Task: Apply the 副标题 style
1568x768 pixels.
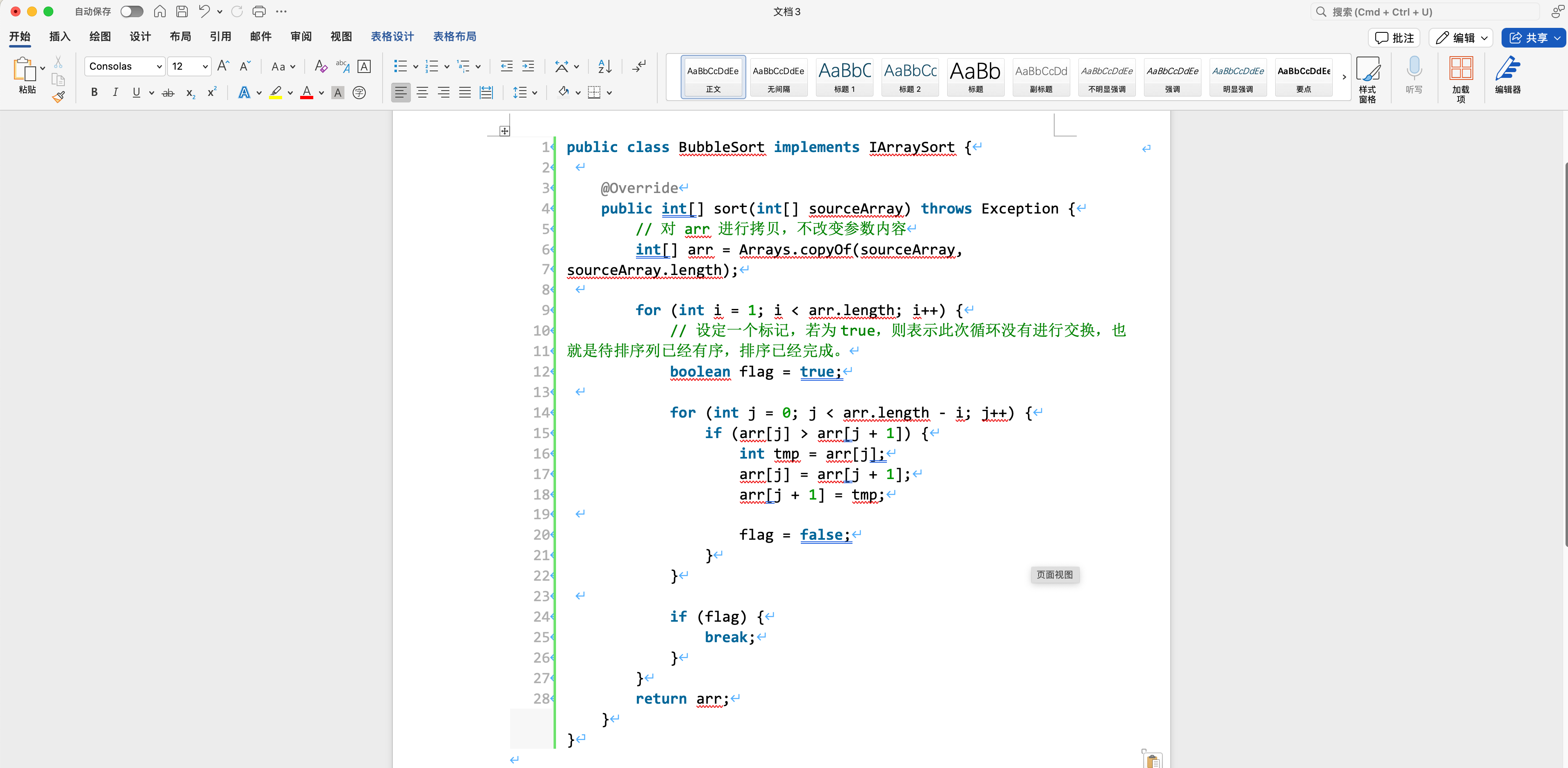Action: click(x=1041, y=77)
